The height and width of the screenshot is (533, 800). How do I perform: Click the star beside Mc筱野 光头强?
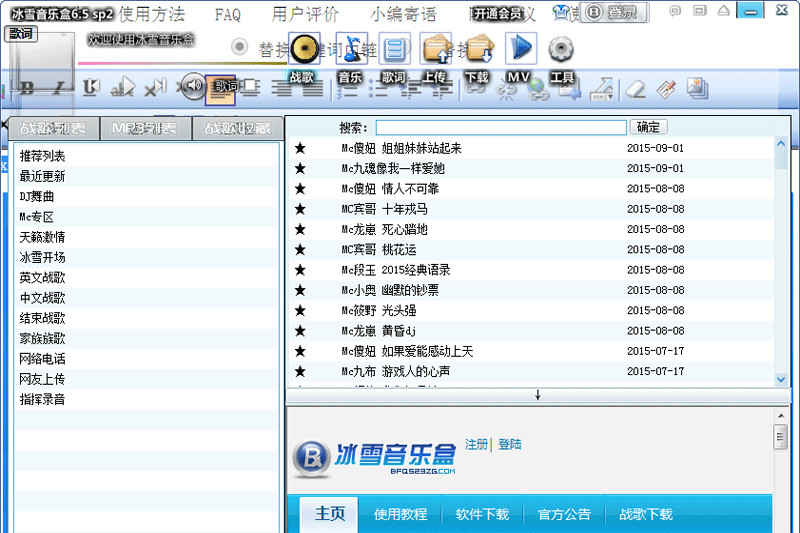click(x=300, y=311)
